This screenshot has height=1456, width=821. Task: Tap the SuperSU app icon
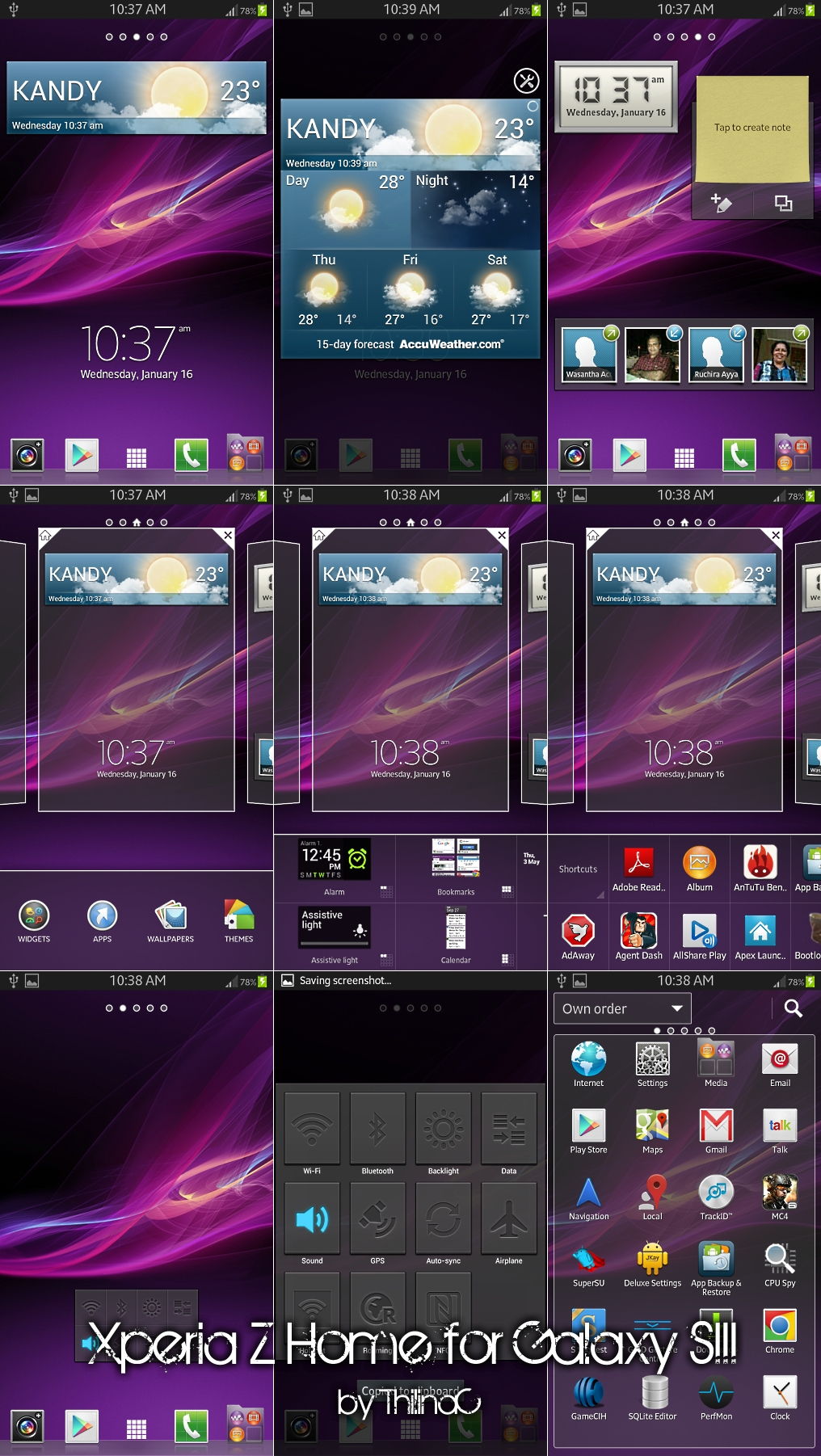[588, 1264]
